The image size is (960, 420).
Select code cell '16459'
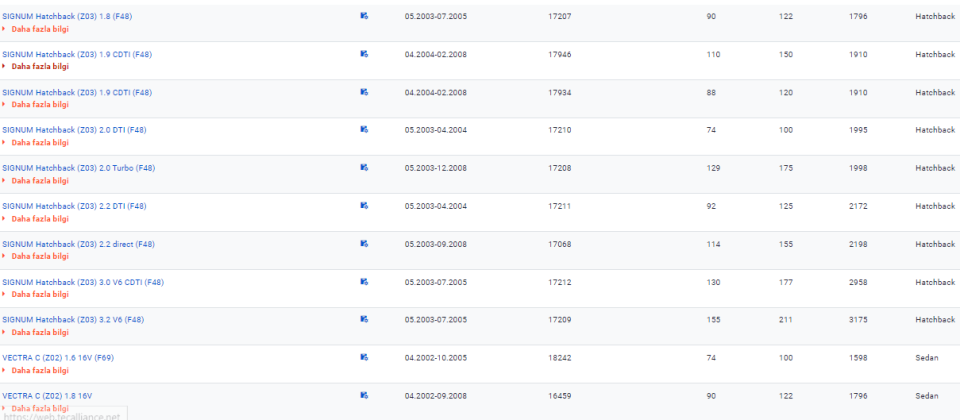point(560,396)
